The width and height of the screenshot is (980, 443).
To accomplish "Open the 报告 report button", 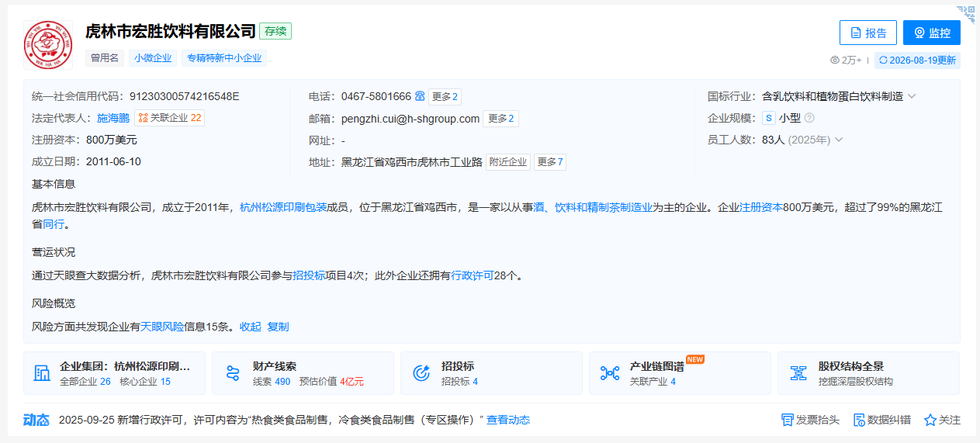I will (868, 33).
